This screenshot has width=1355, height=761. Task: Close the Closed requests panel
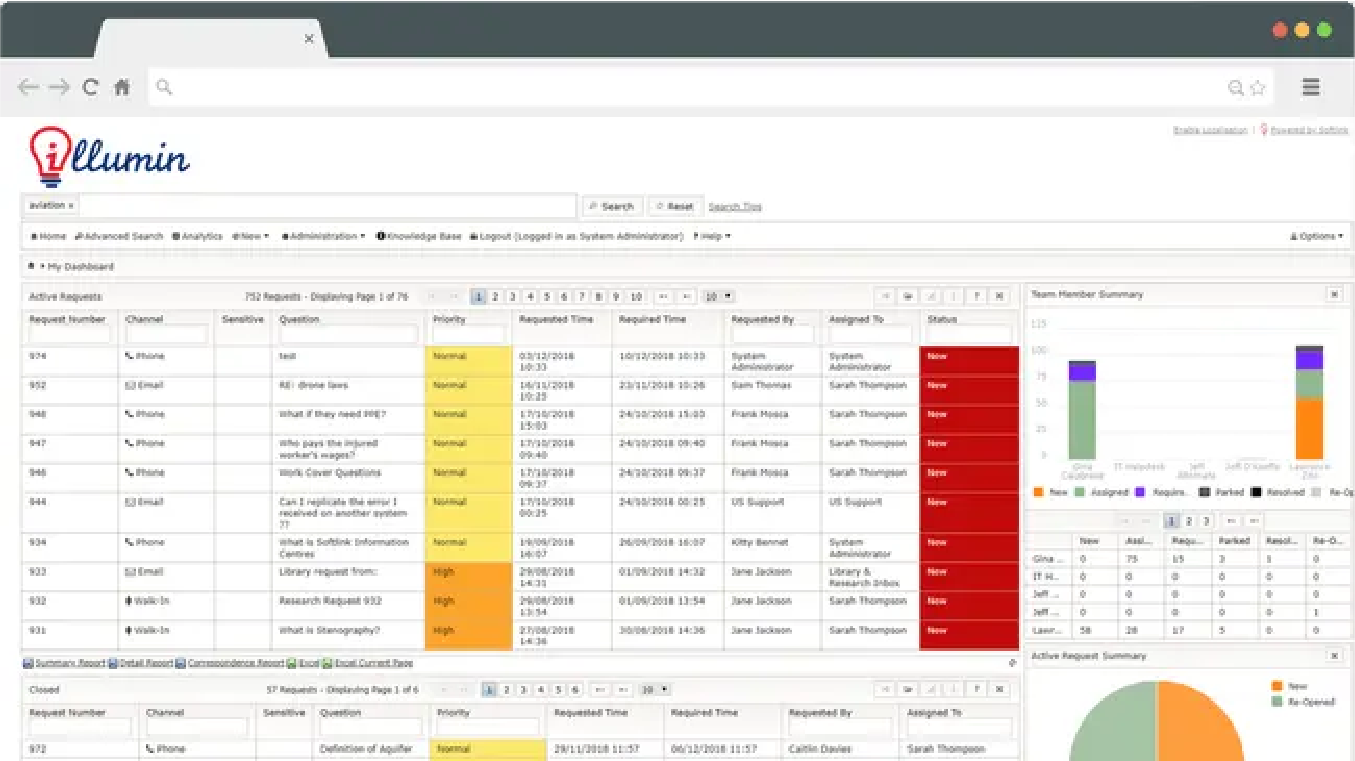pyautogui.click(x=999, y=689)
